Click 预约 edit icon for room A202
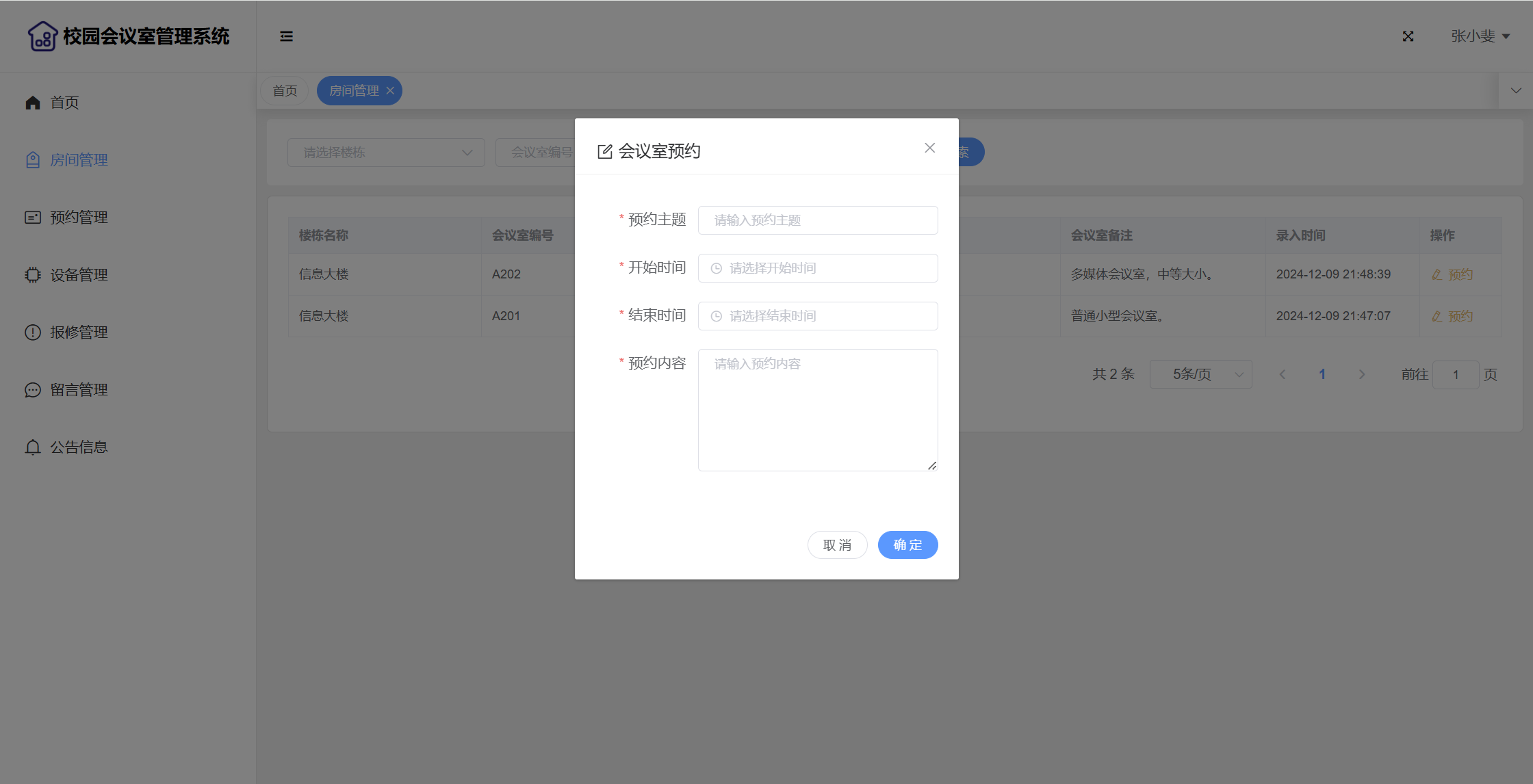Viewport: 1533px width, 784px height. [1437, 274]
